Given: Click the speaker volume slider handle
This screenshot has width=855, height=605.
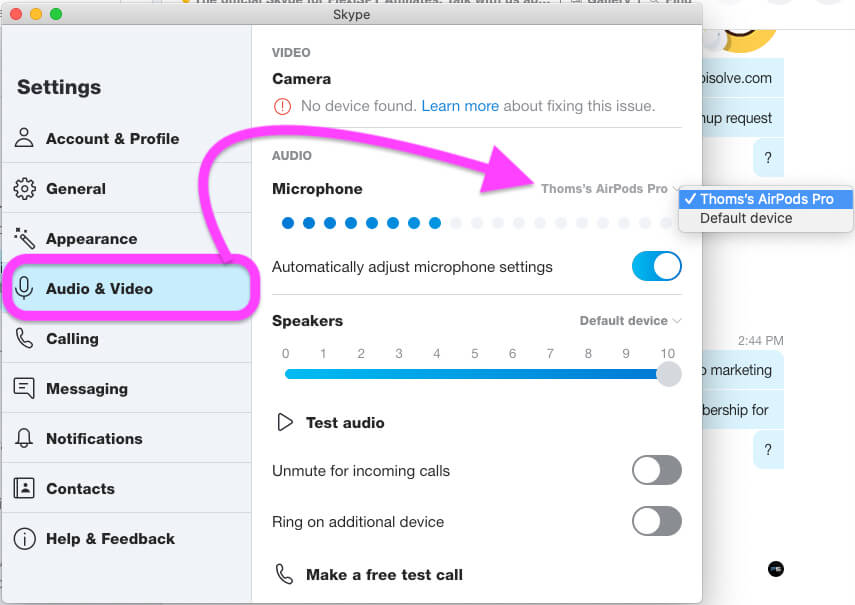Looking at the screenshot, I should 669,374.
